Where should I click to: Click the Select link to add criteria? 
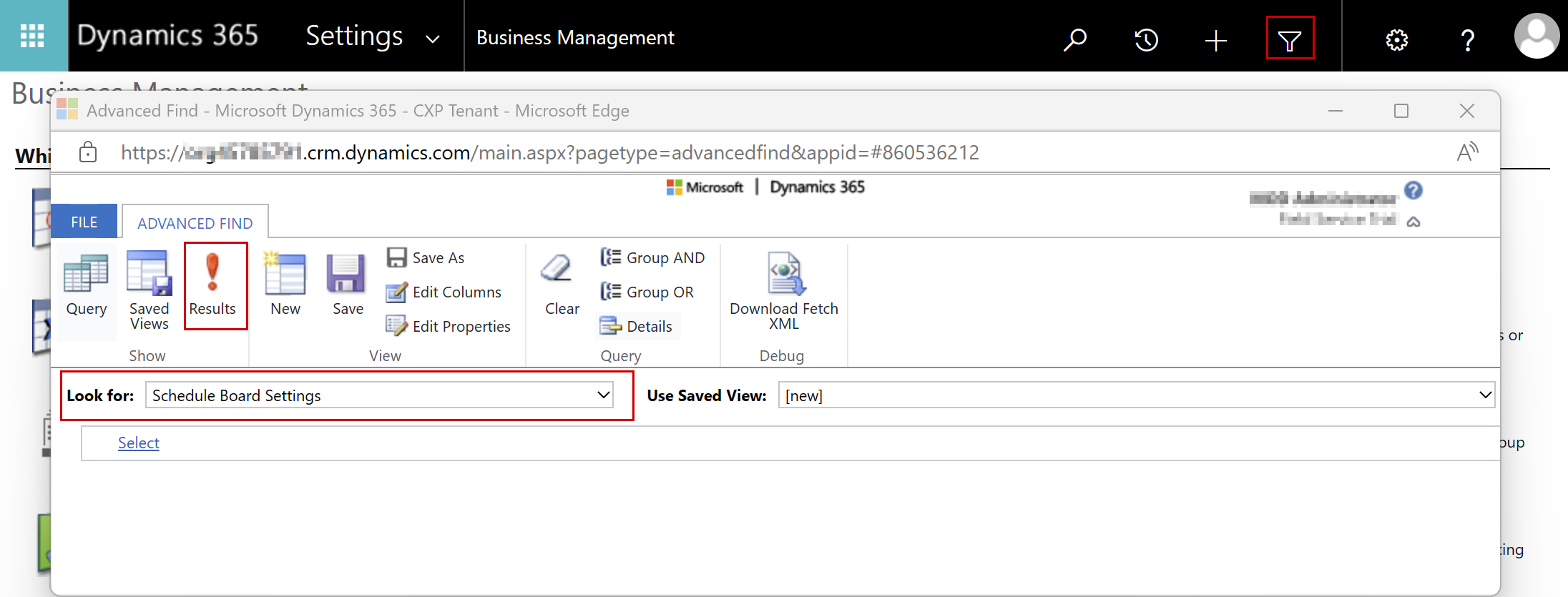coord(139,443)
